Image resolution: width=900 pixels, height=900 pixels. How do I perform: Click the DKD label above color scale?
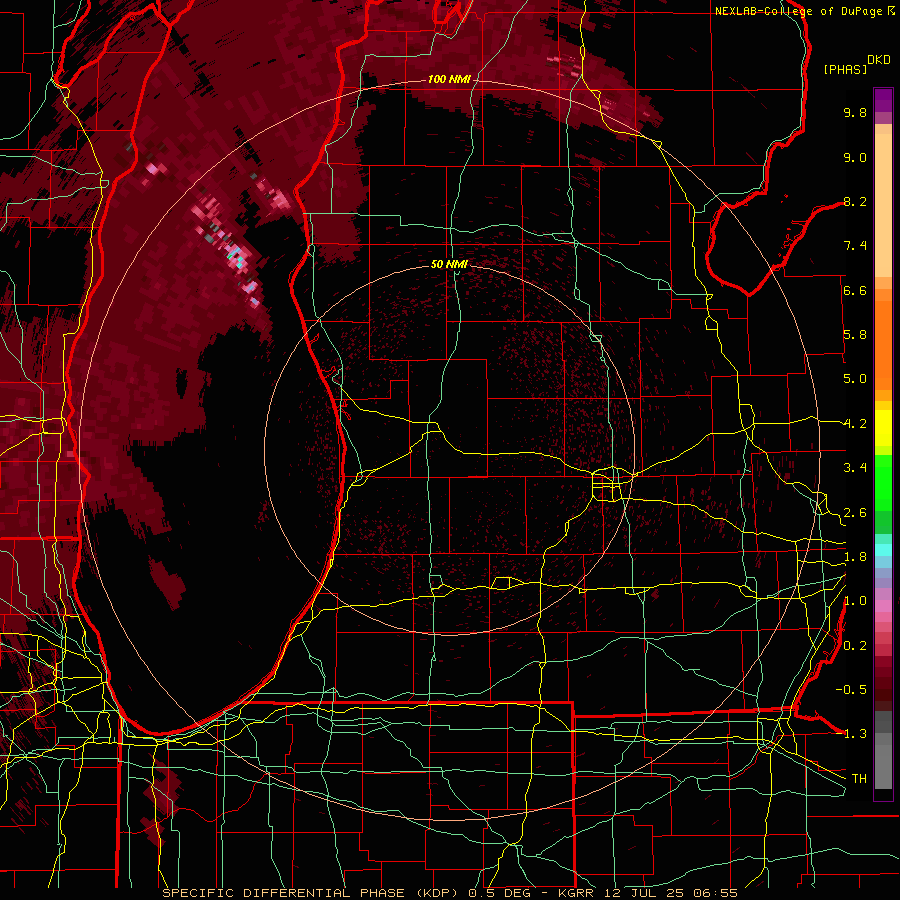pyautogui.click(x=879, y=60)
